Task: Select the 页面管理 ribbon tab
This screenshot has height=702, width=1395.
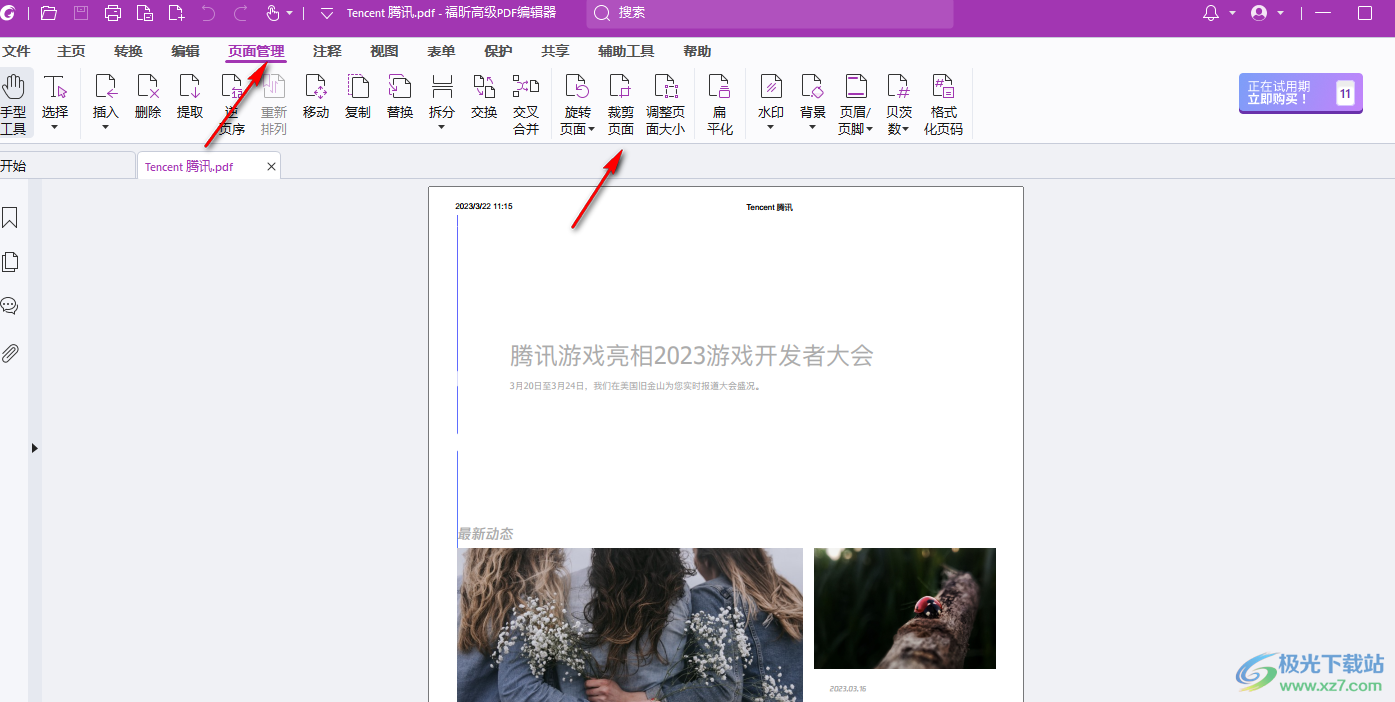Action: [x=256, y=51]
